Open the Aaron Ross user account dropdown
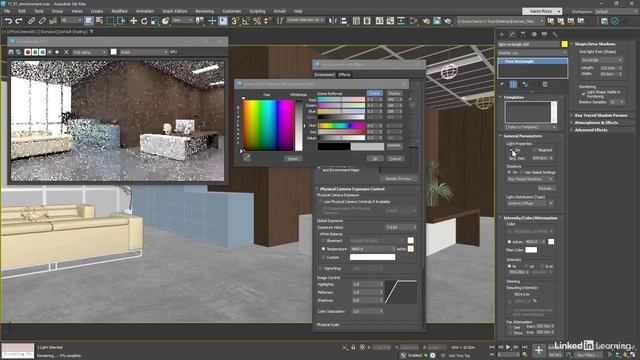Viewport: 640px width, 360px height. [x=542, y=11]
